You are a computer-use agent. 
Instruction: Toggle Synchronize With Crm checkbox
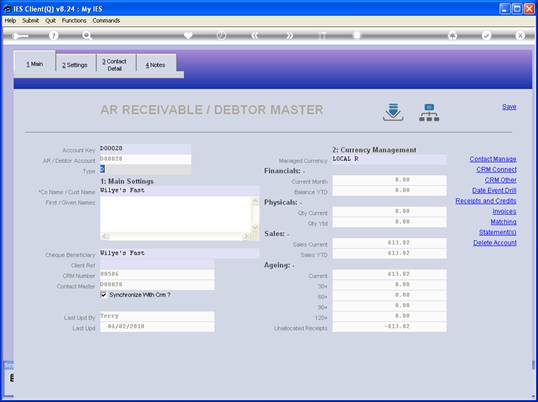[x=103, y=295]
